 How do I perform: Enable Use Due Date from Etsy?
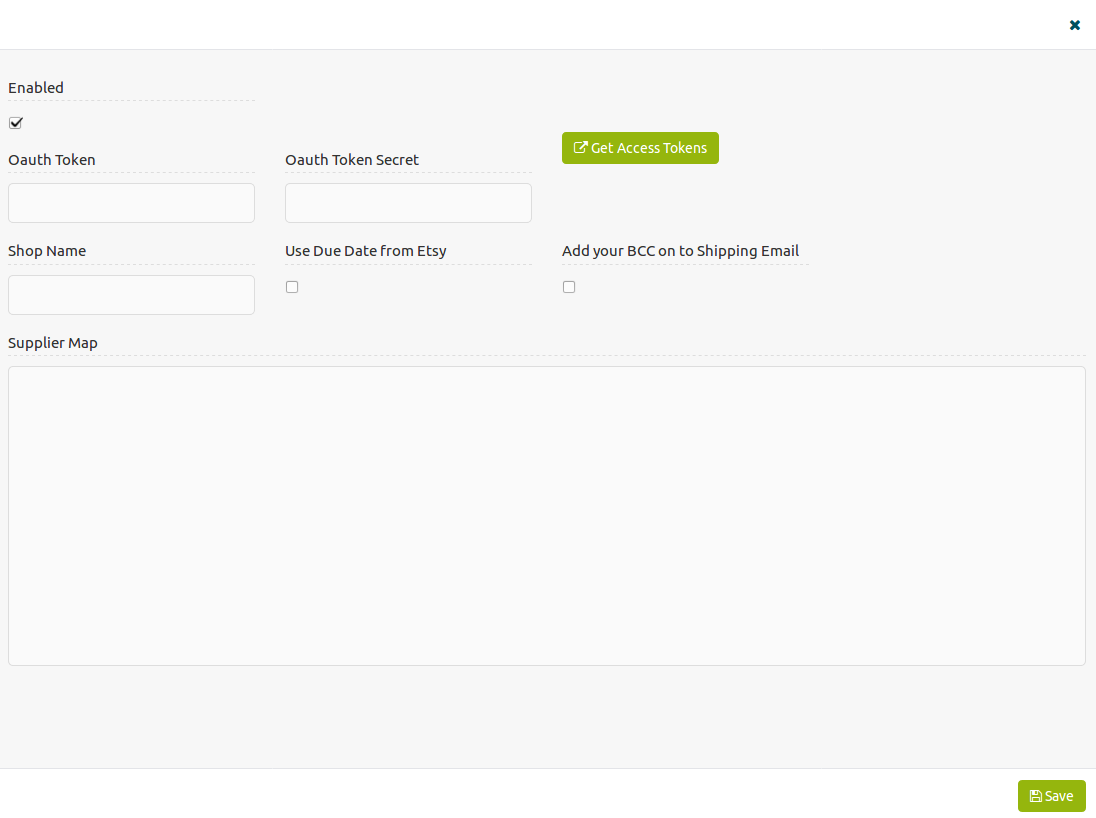pos(292,287)
